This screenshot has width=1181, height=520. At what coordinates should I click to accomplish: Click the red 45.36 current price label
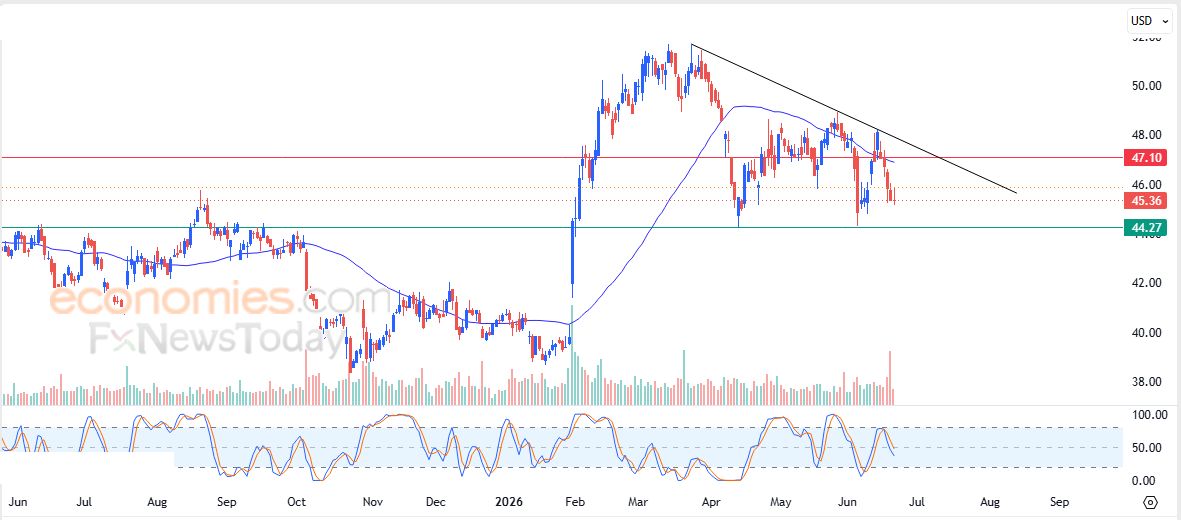click(x=1145, y=200)
